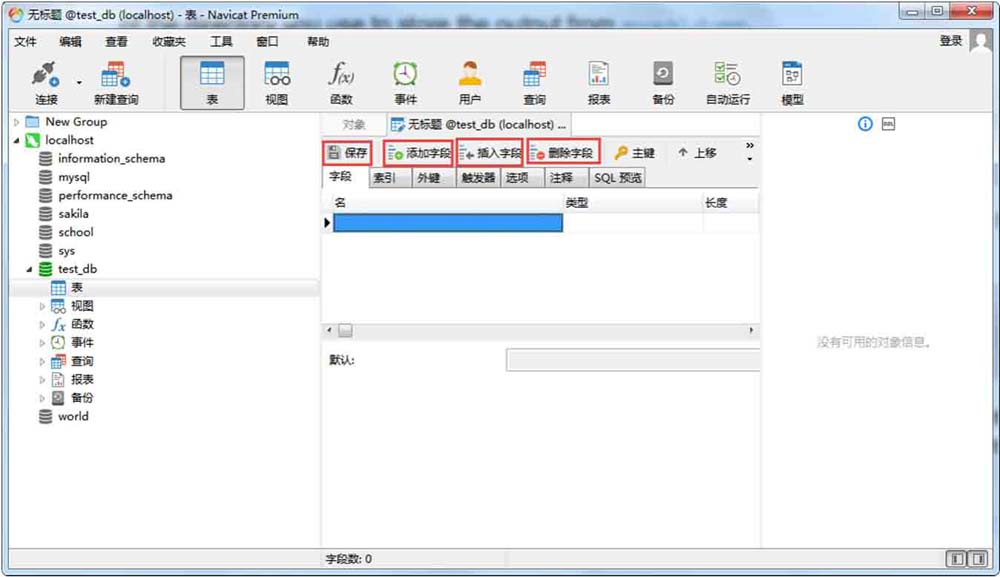Switch to the 触发器 tab
This screenshot has width=1000, height=577.
pos(478,178)
